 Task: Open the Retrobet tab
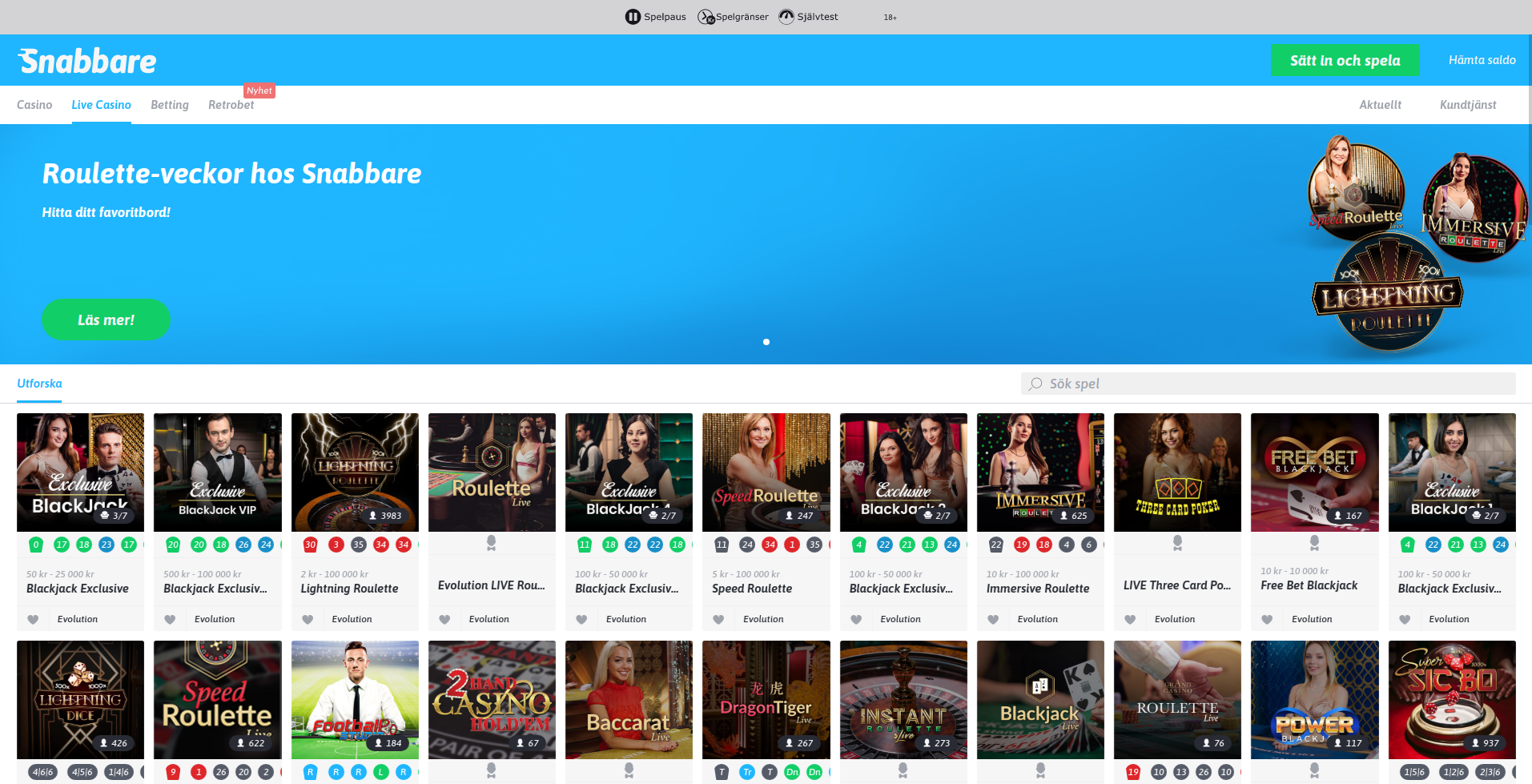[231, 105]
